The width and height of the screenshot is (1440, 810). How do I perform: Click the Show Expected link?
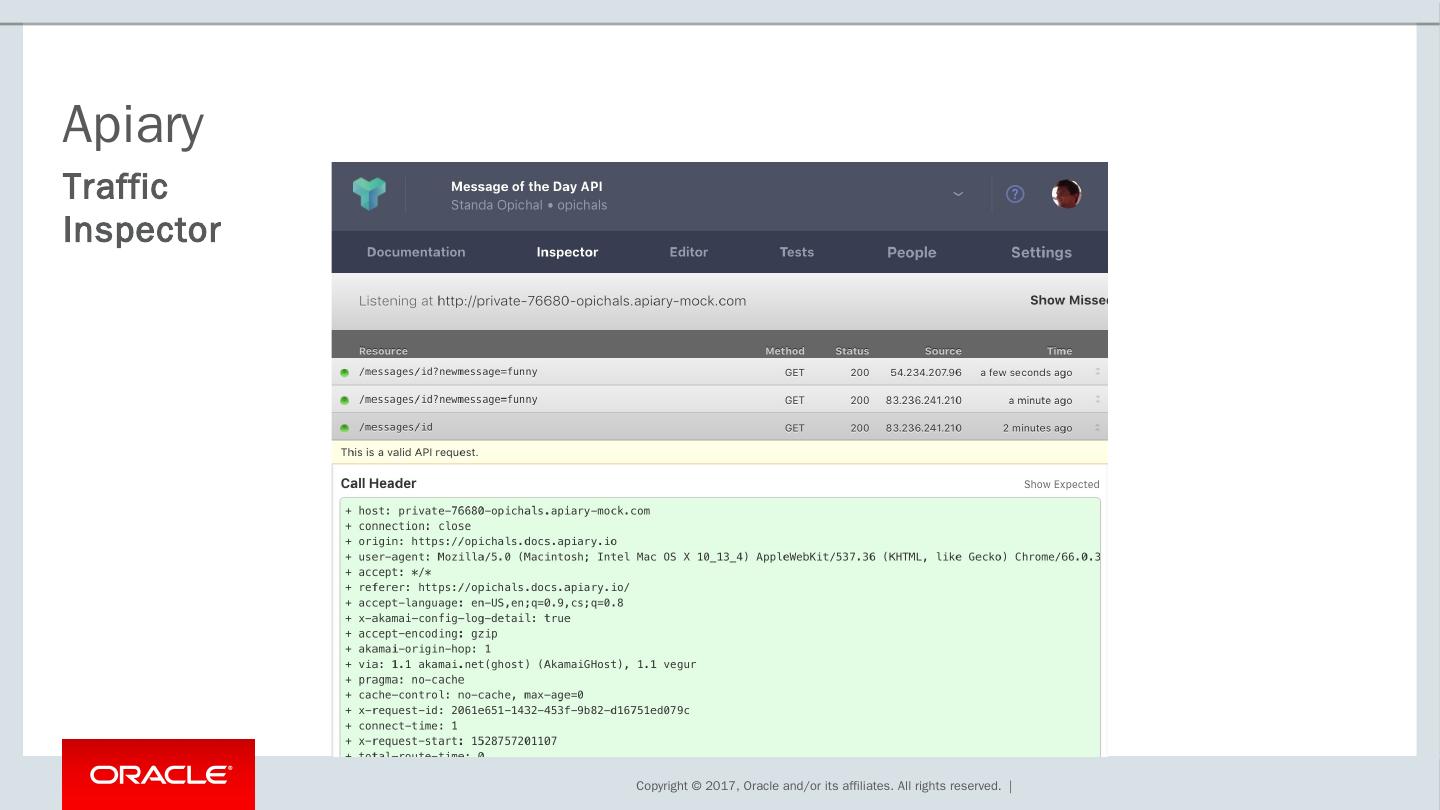click(x=1062, y=484)
